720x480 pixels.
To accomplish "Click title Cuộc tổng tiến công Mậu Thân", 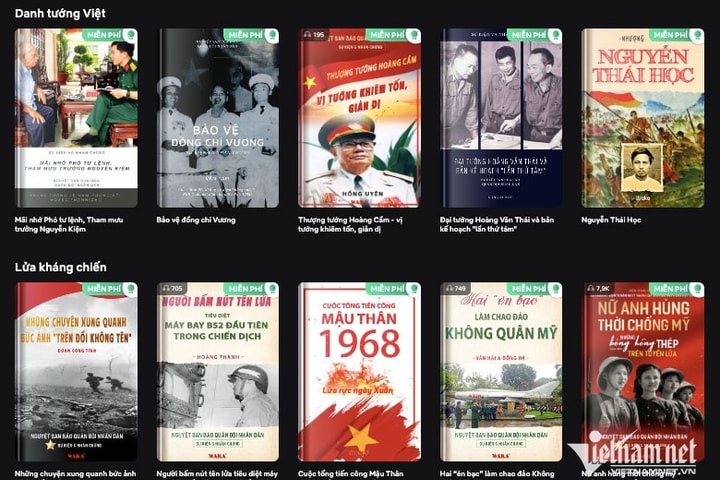I will coord(351,474).
